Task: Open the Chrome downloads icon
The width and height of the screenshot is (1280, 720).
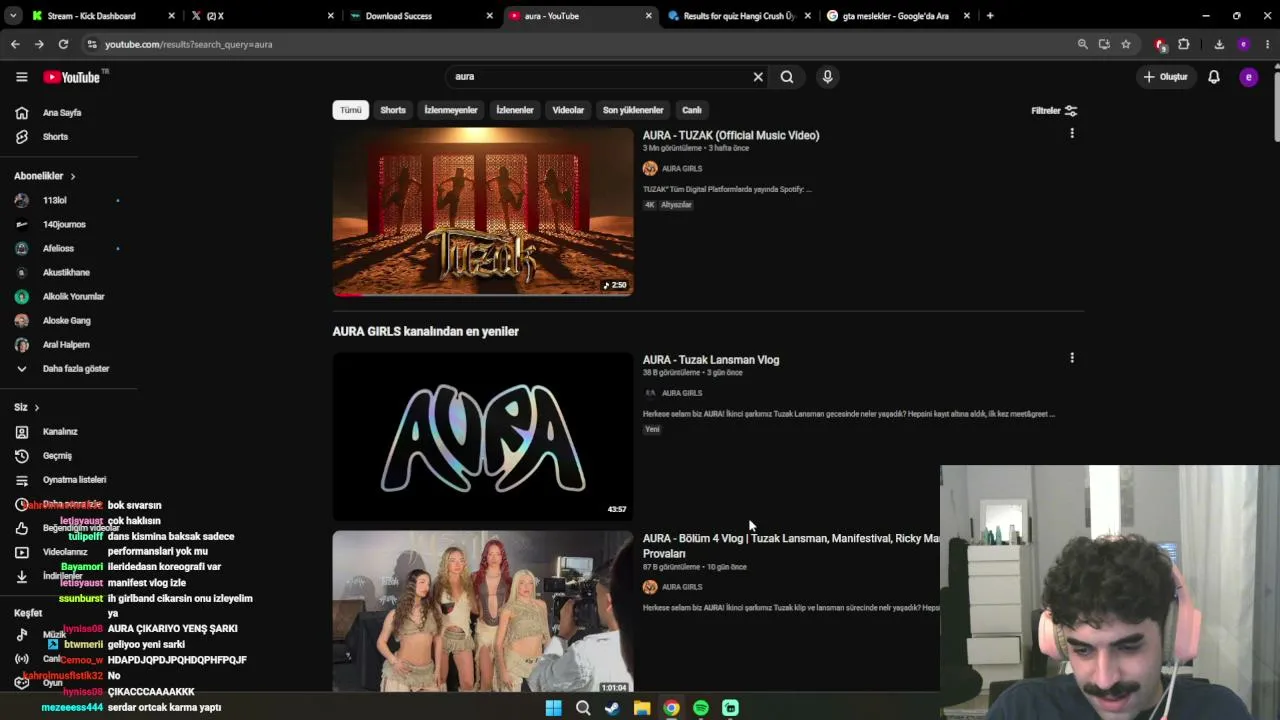Action: [1219, 44]
